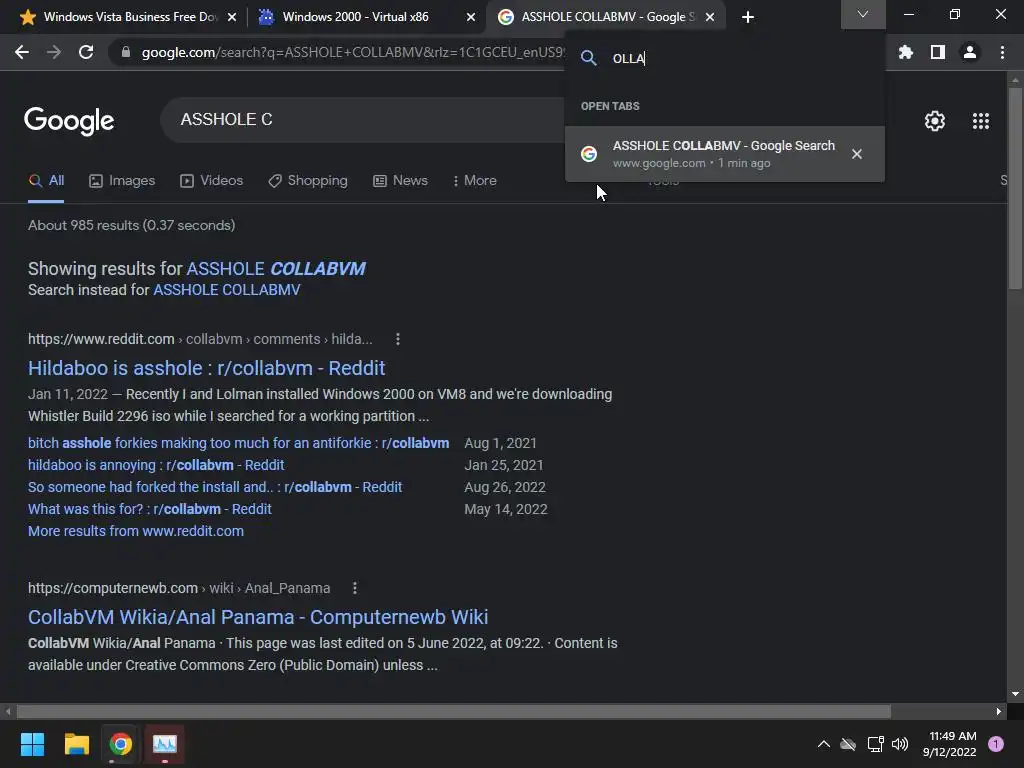Image resolution: width=1024 pixels, height=768 pixels.
Task: Select the All results tab
Action: (46, 181)
